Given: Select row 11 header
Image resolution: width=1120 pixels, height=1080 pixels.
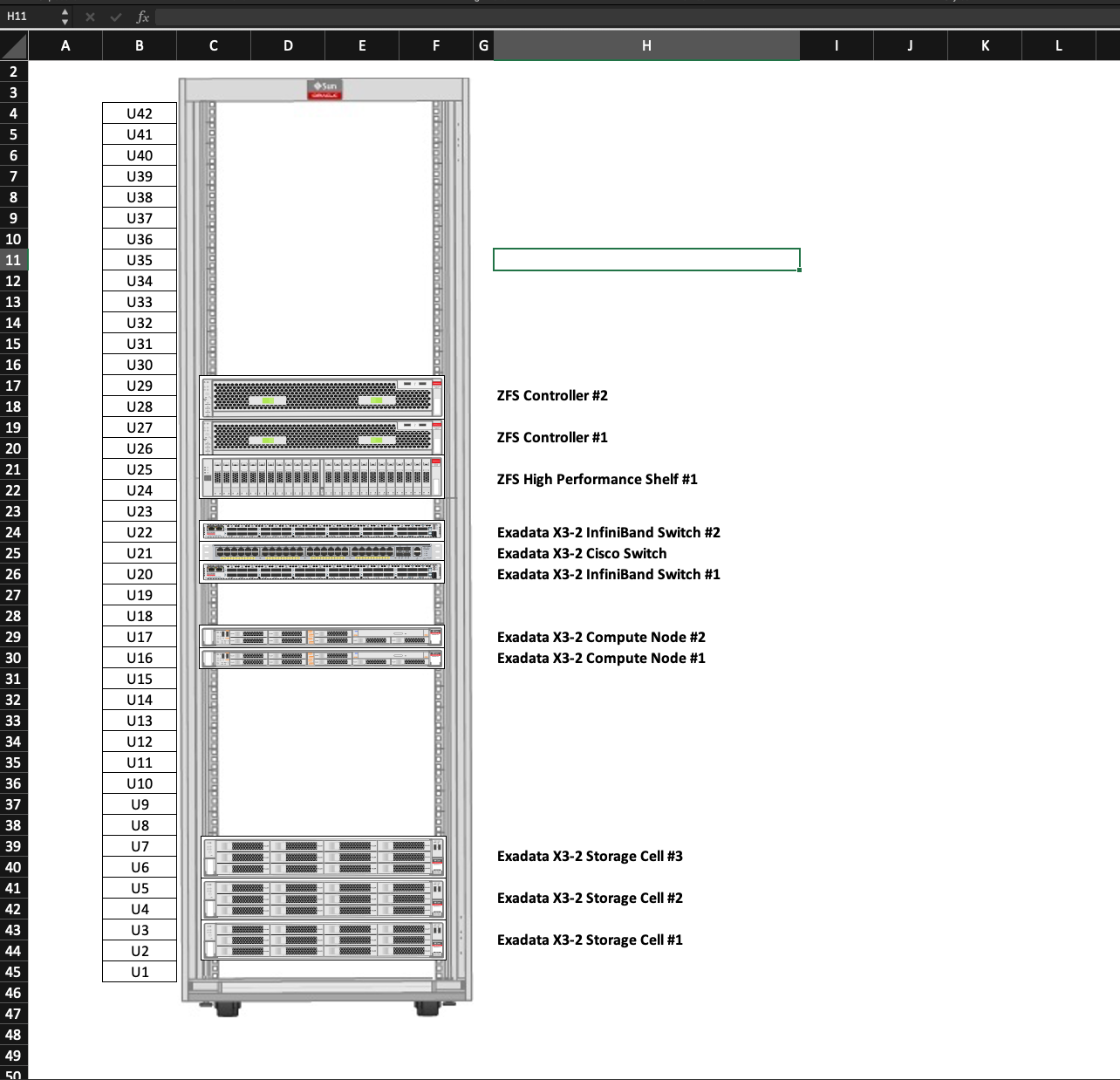Looking at the screenshot, I should tap(14, 260).
